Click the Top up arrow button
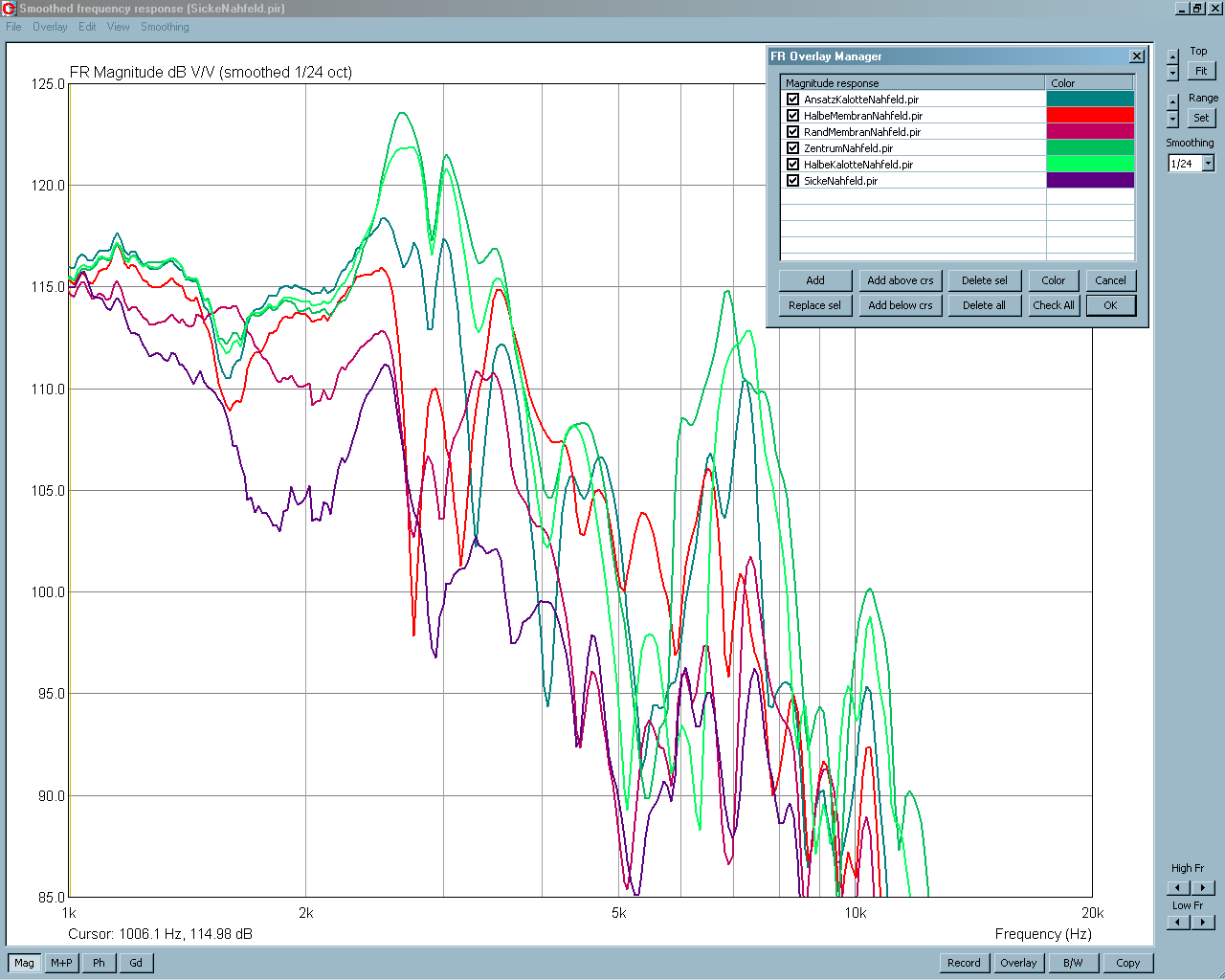Screen dimensions: 1225x980 (1172, 57)
